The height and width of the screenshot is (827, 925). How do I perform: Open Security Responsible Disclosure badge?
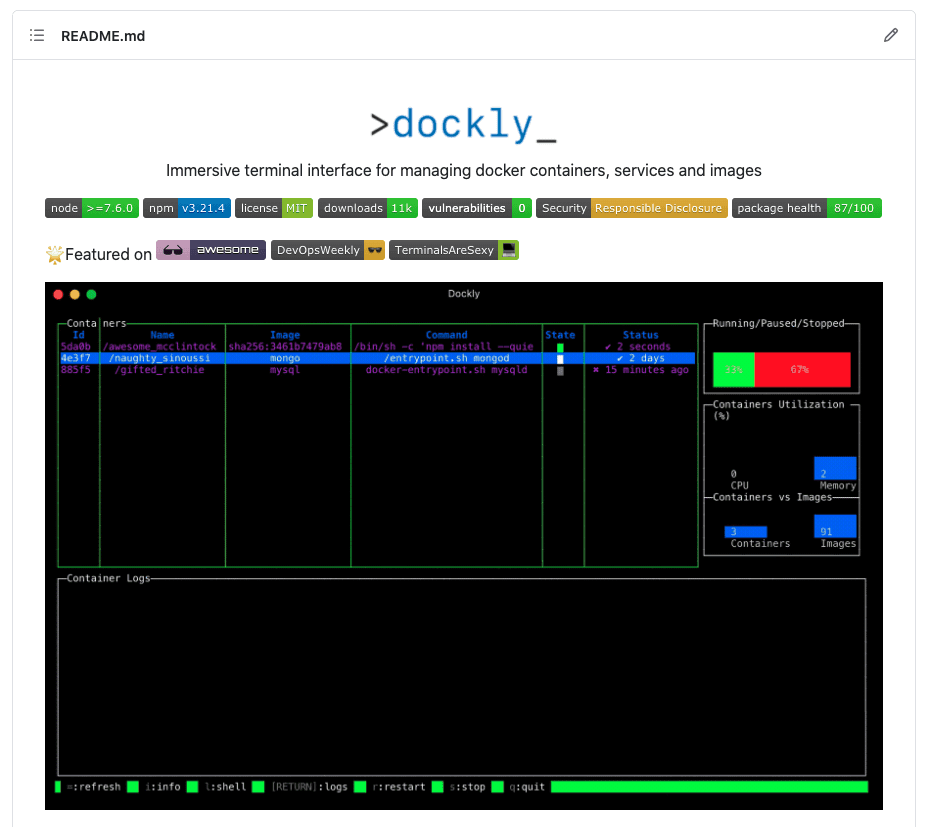[x=631, y=208]
